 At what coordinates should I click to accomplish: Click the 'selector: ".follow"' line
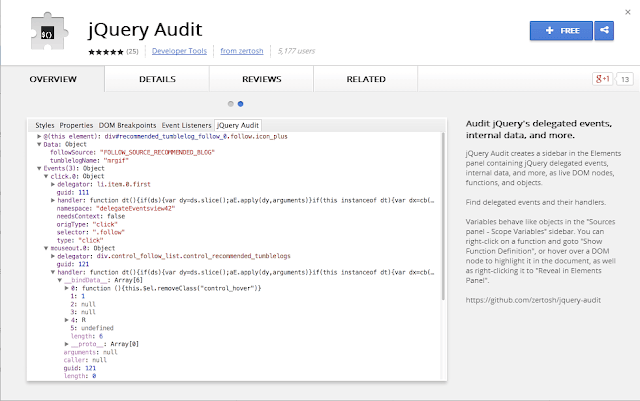tap(91, 232)
